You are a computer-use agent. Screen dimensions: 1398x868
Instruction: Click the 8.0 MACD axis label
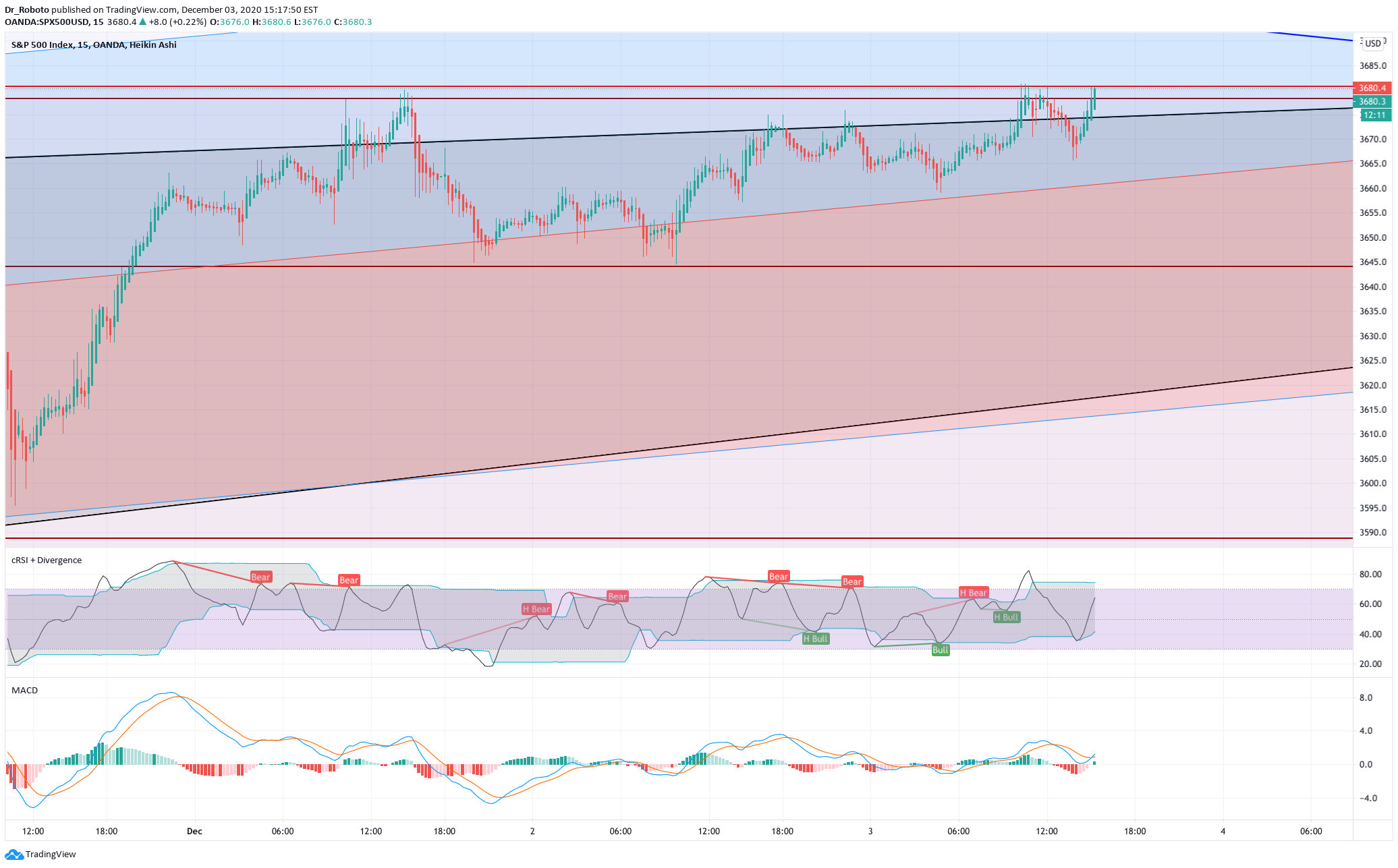coord(1366,698)
